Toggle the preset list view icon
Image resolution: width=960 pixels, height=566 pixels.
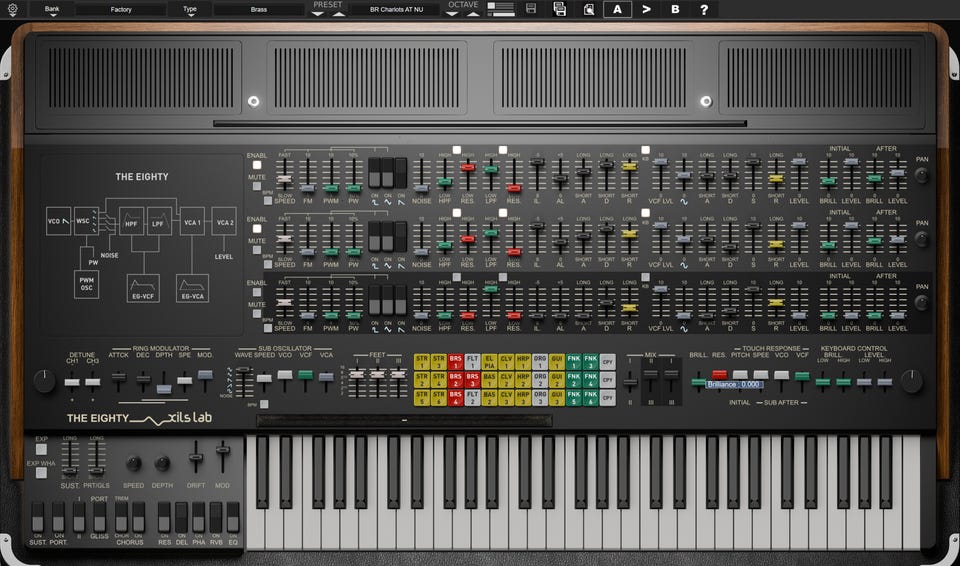coord(501,9)
